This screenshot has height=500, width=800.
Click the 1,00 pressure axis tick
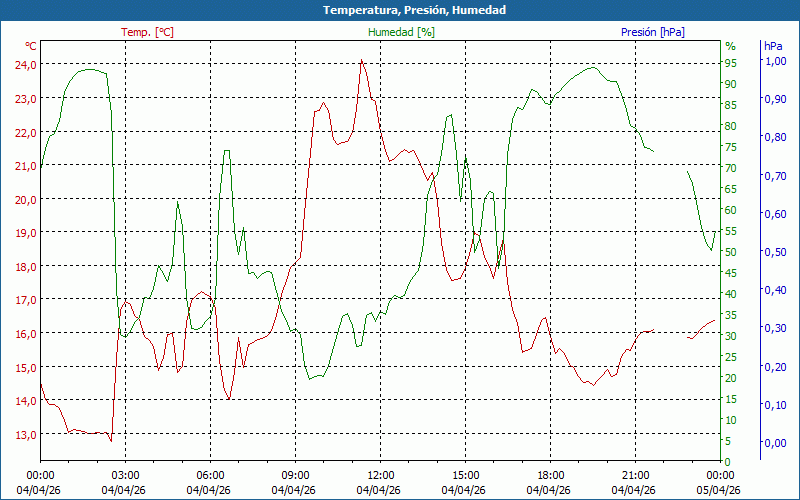(x=775, y=61)
